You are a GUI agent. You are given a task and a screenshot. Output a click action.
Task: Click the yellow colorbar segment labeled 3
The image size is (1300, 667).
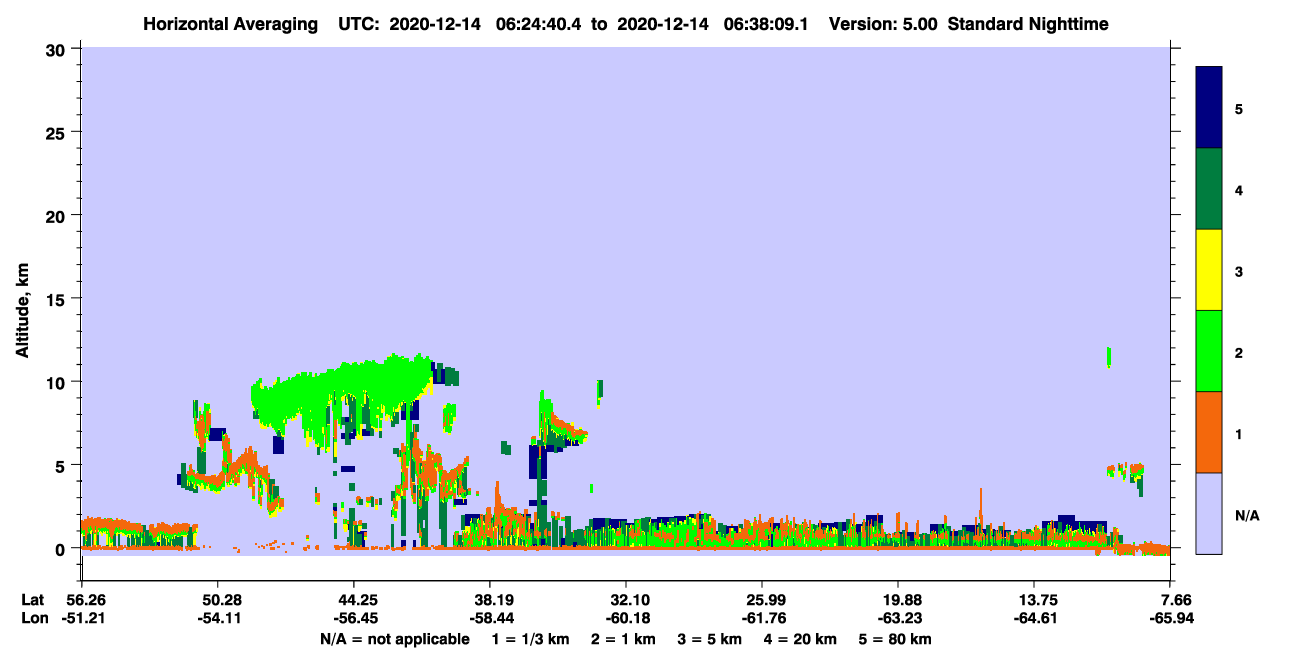1209,270
